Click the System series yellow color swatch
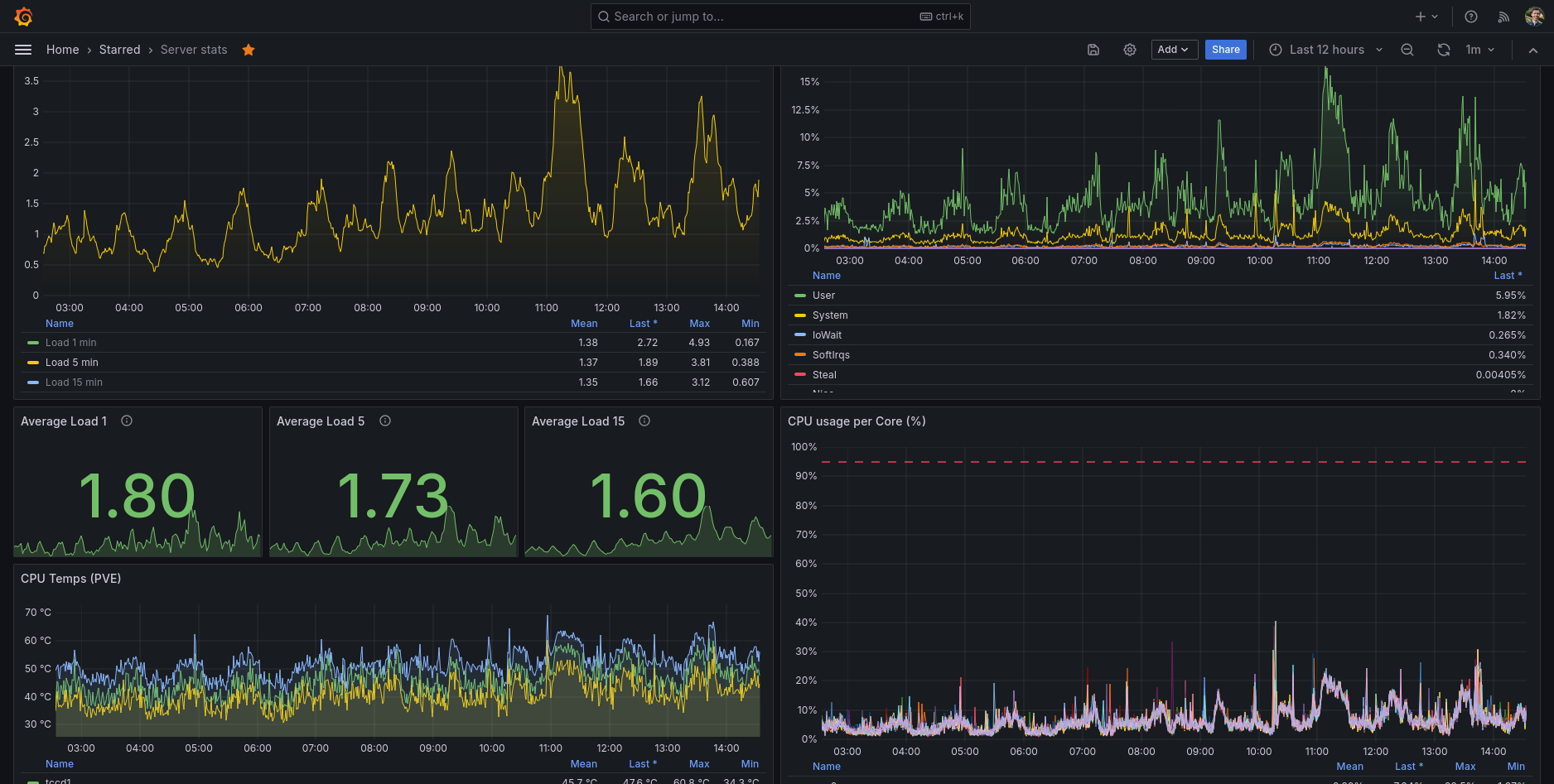This screenshot has width=1554, height=784. click(x=800, y=315)
